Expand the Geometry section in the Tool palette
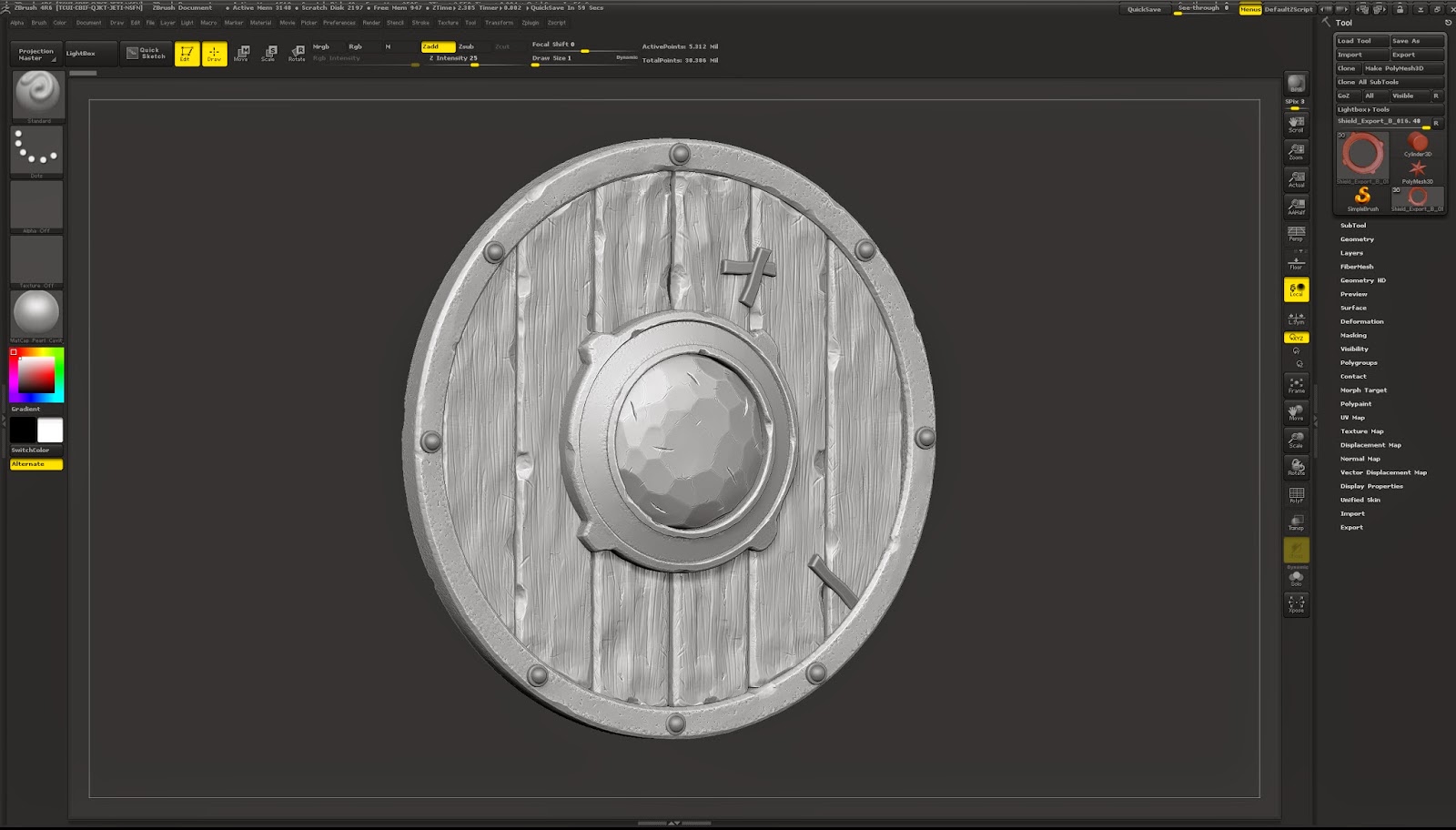1456x830 pixels. 1357,238
